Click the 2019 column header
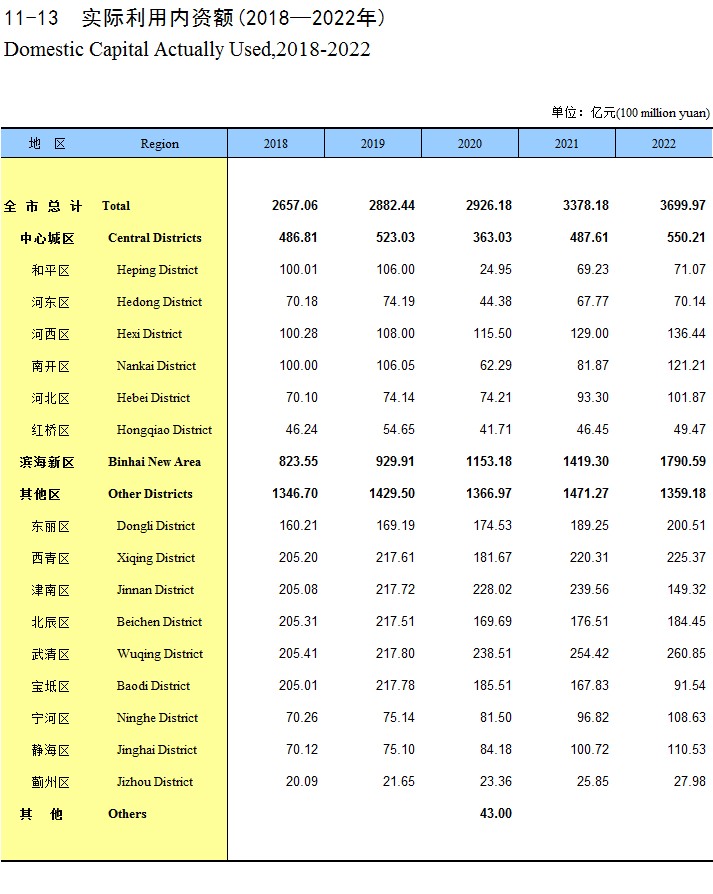Viewport: 713px width, 894px height. (373, 143)
